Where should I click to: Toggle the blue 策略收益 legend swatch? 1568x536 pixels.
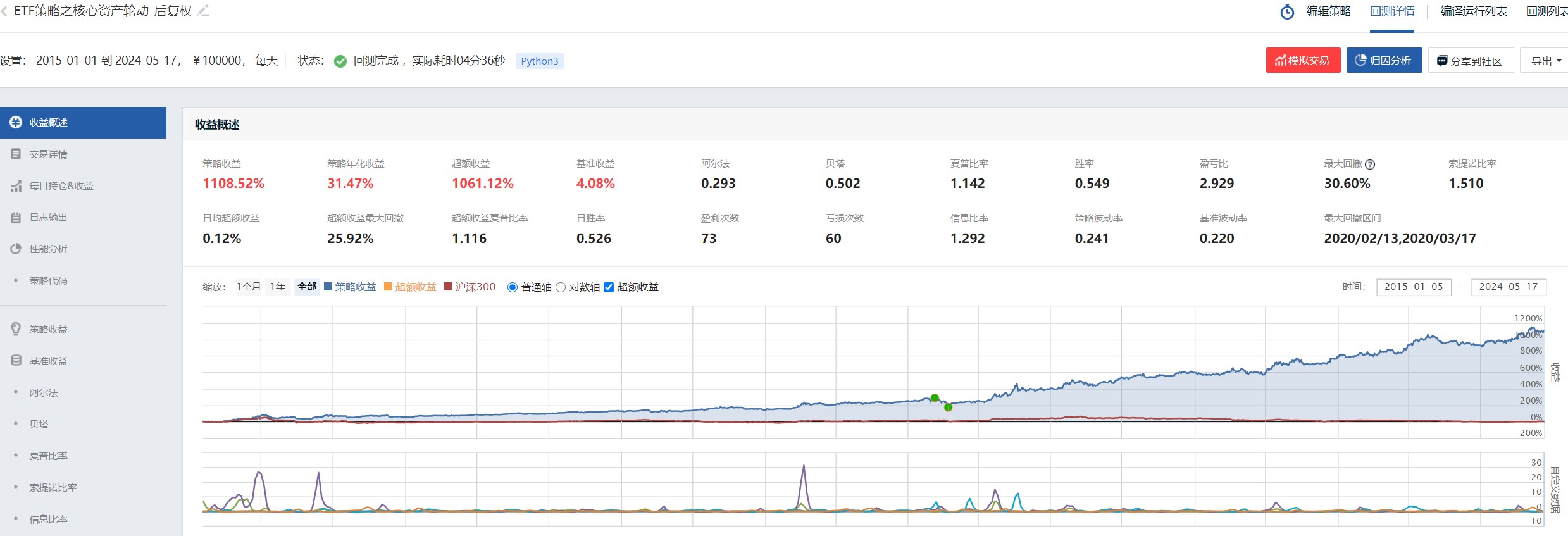click(328, 287)
